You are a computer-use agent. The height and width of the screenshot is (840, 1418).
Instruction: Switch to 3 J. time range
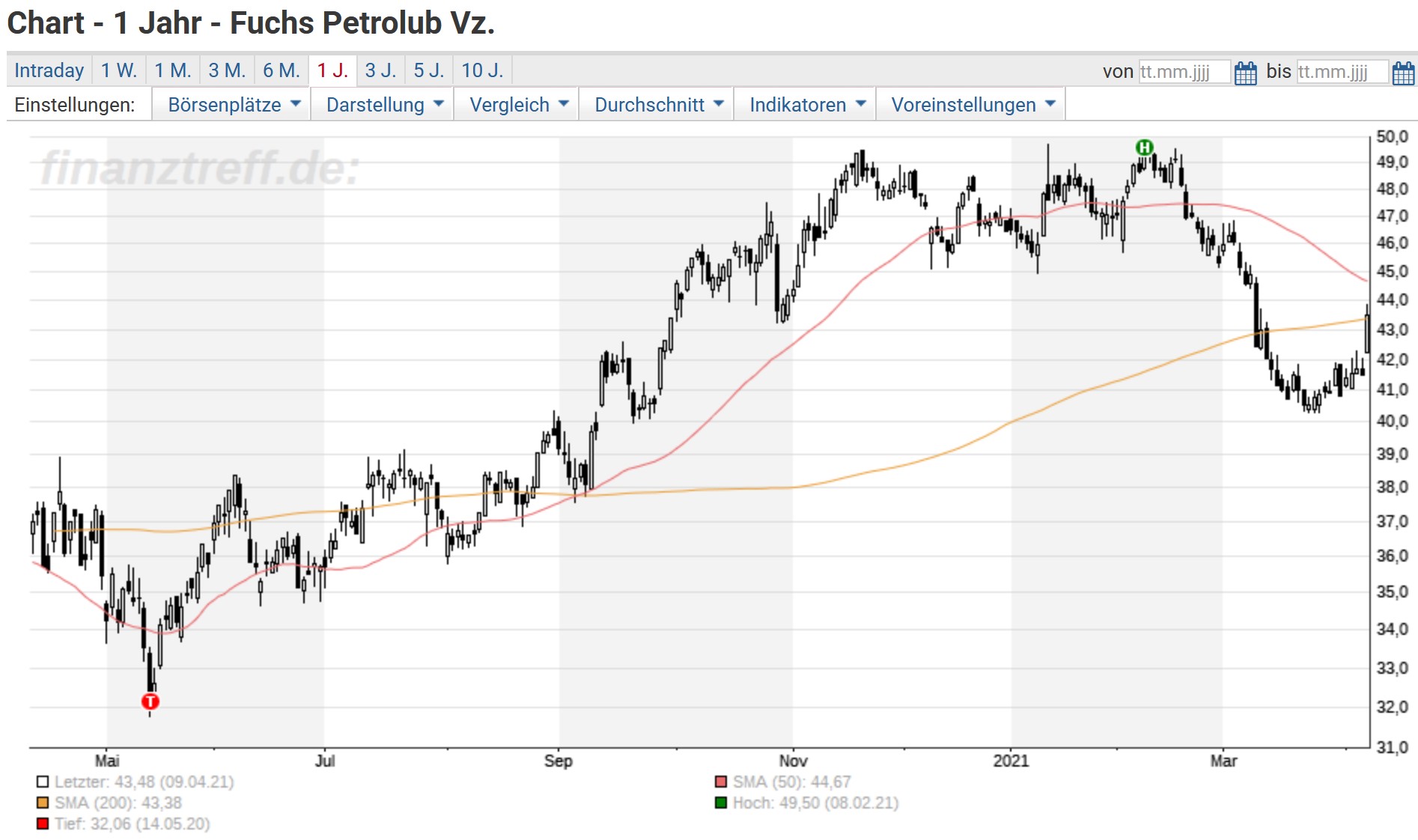(381, 70)
